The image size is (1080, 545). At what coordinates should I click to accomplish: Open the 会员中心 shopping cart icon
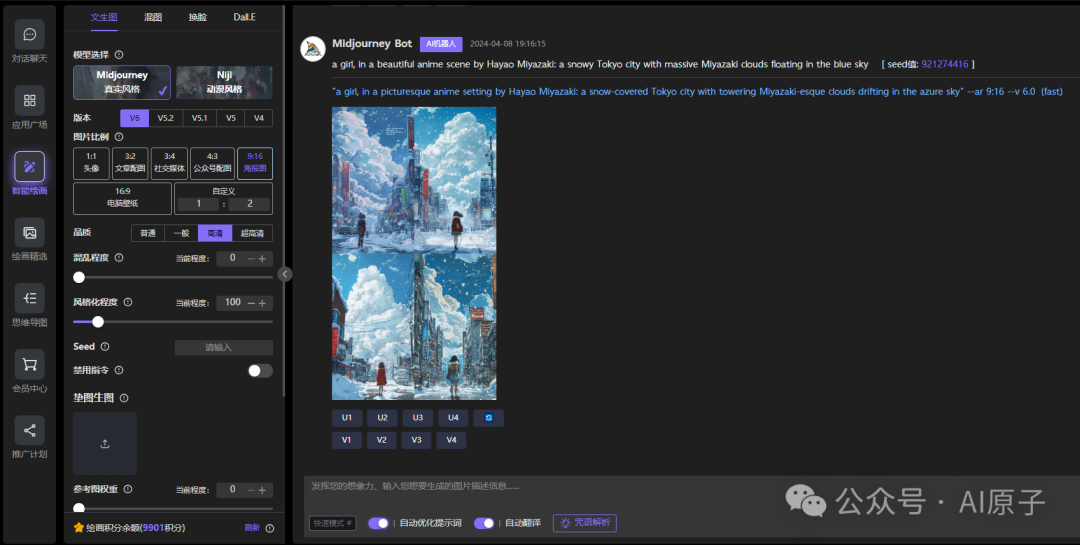(30, 364)
